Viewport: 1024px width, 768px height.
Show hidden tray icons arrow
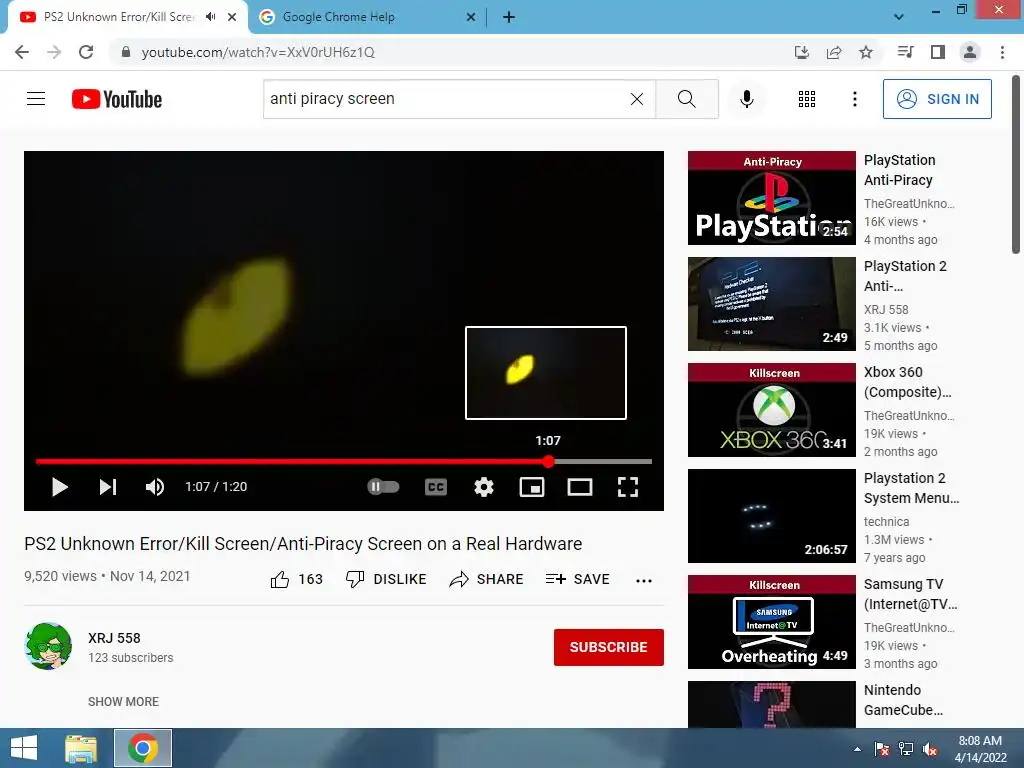857,749
